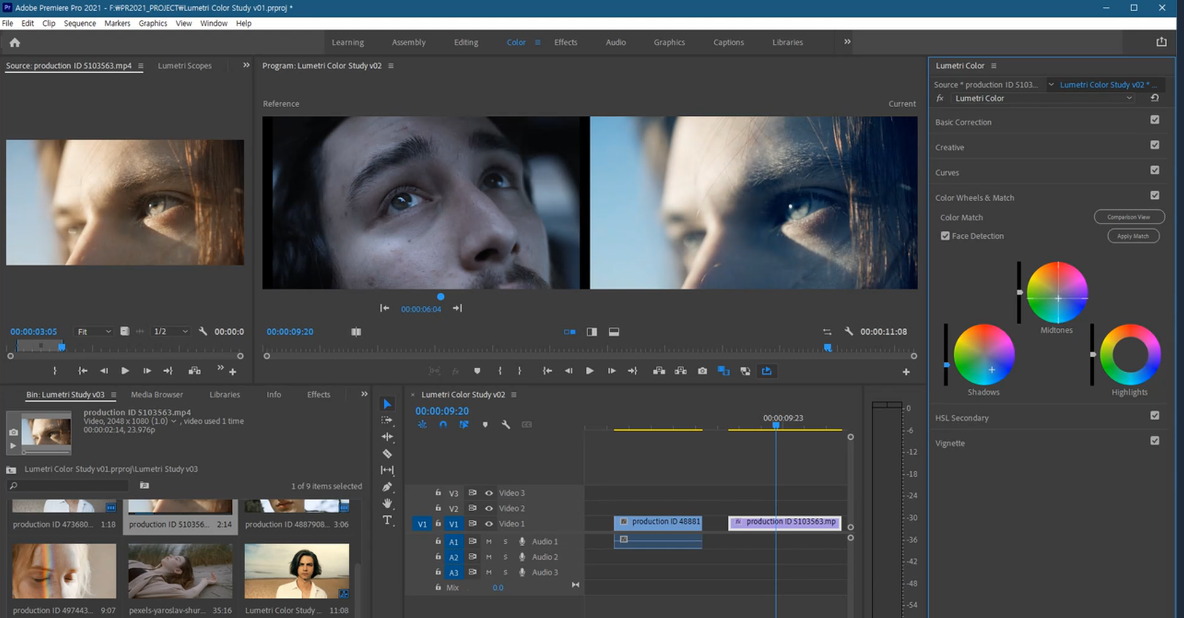Open Lumetri Scopes tab
The image size is (1184, 618).
[185, 66]
